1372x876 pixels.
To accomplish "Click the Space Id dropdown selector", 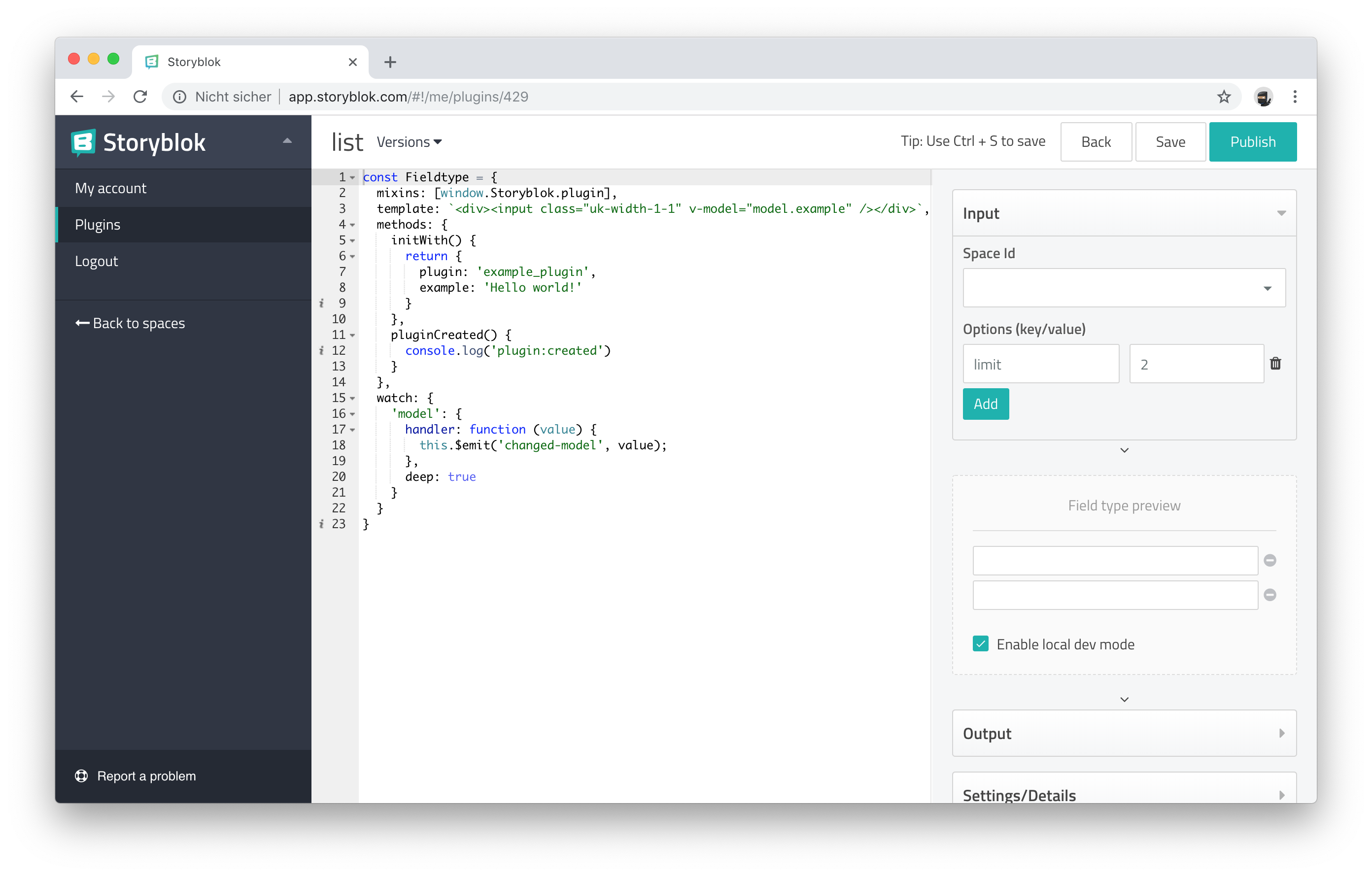I will (1123, 288).
